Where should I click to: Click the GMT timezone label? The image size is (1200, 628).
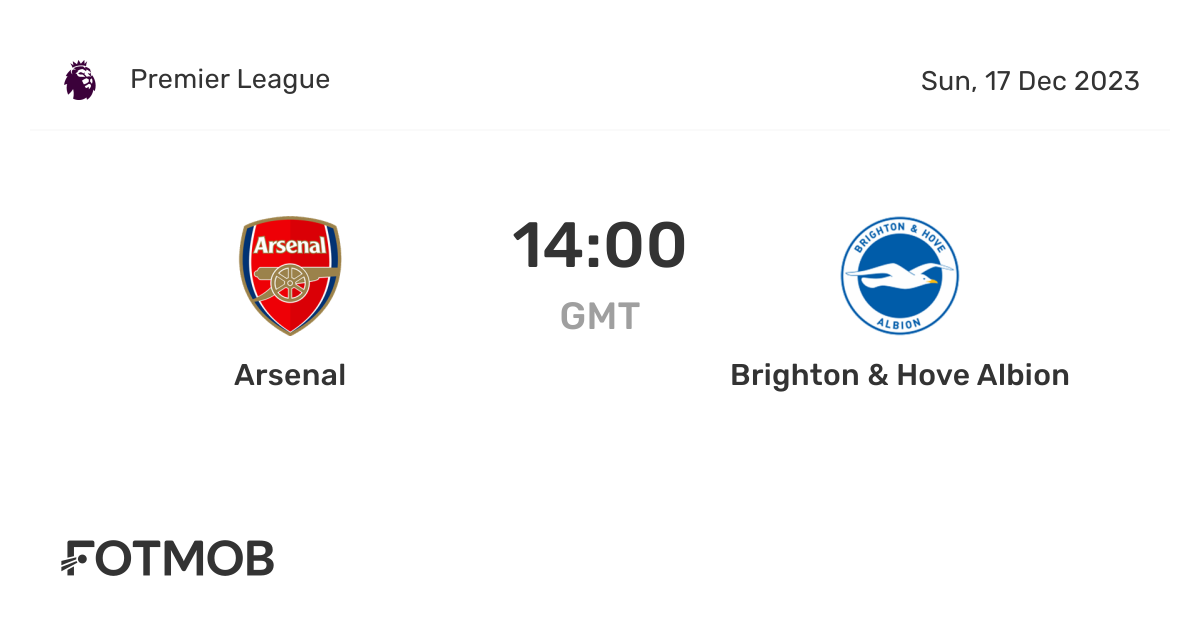pyautogui.click(x=599, y=316)
